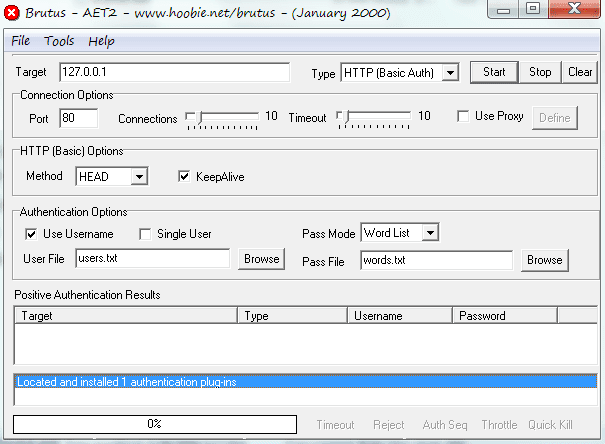Click the Reject status indicator

(389, 425)
